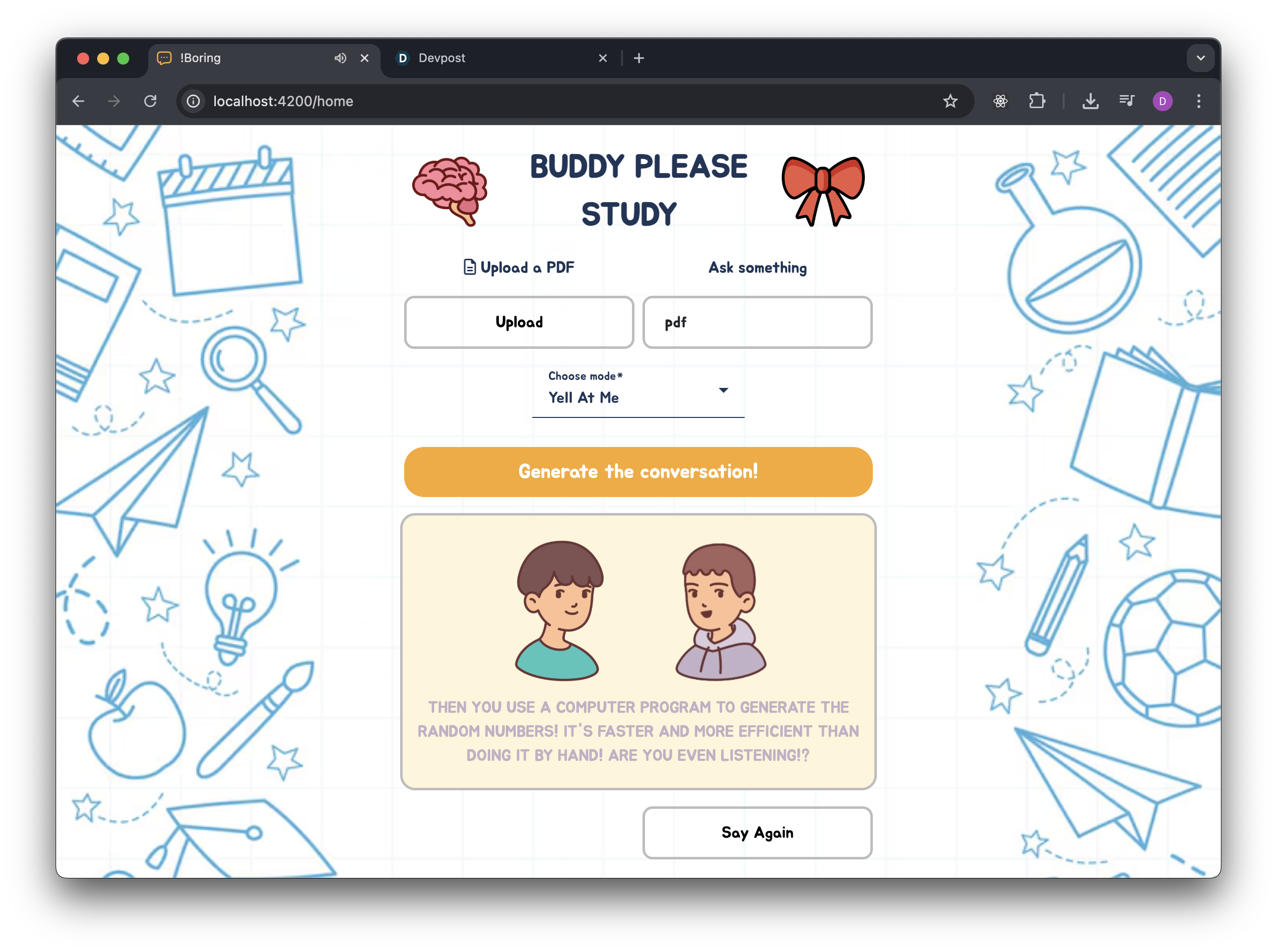This screenshot has height=952, width=1277.
Task: Click the Say Again button
Action: coord(757,832)
